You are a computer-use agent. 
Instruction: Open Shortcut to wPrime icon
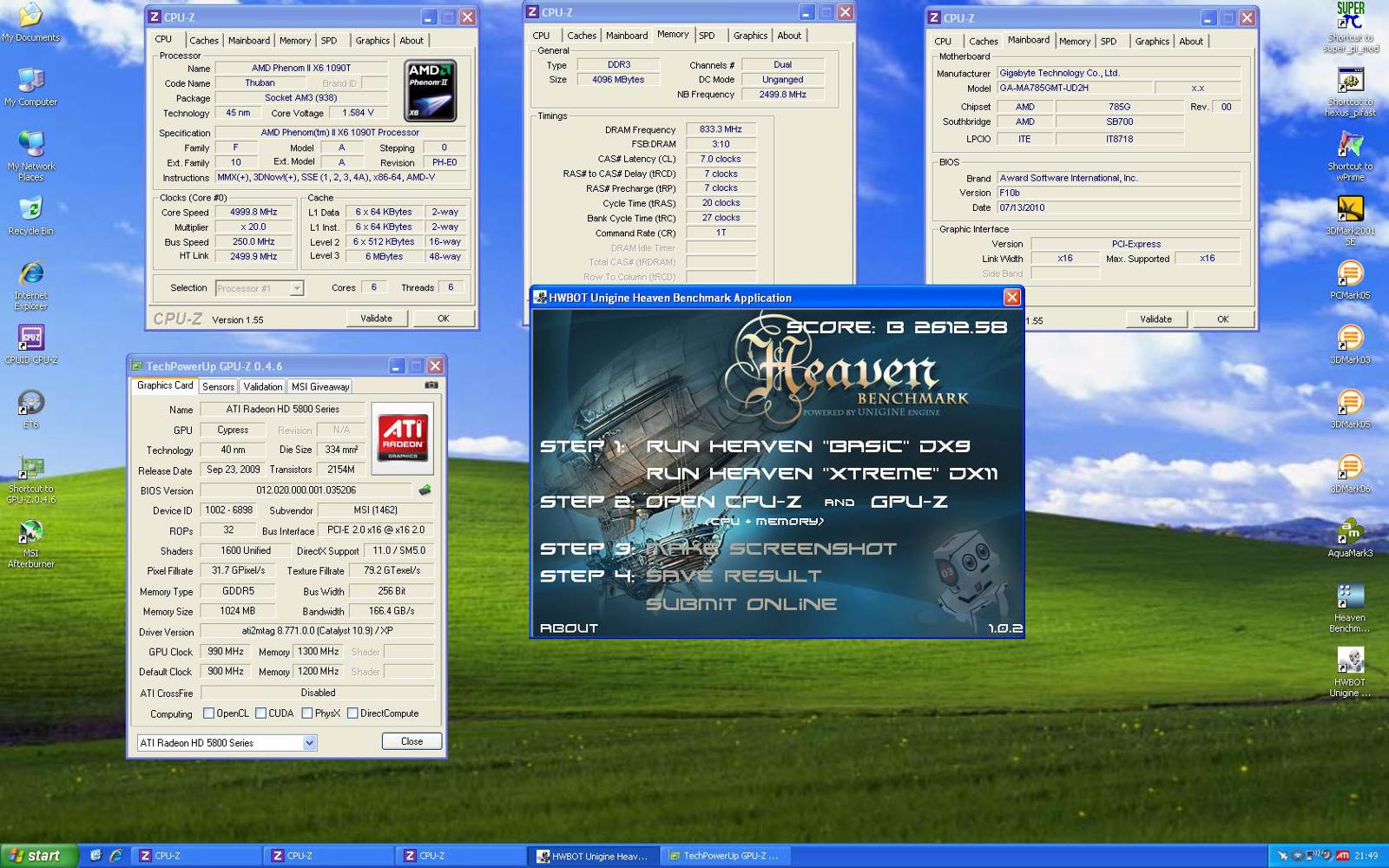click(x=1350, y=156)
